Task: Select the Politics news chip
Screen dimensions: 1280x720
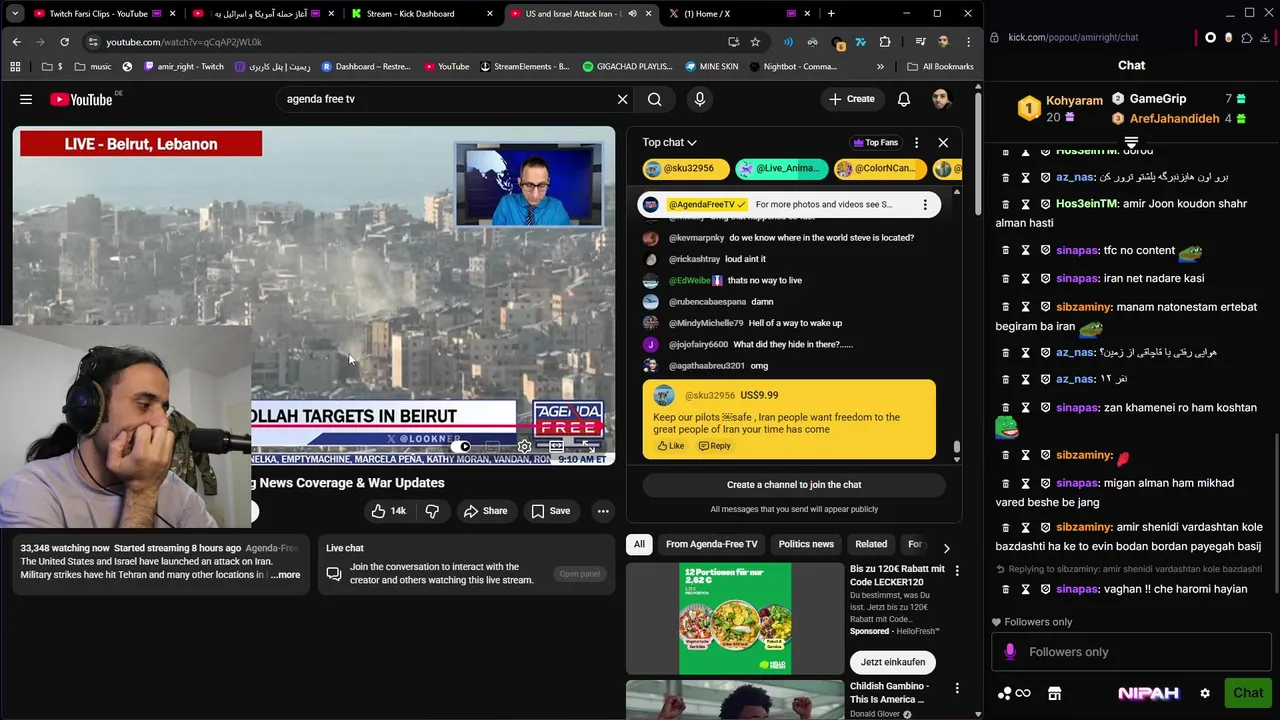Action: click(806, 544)
